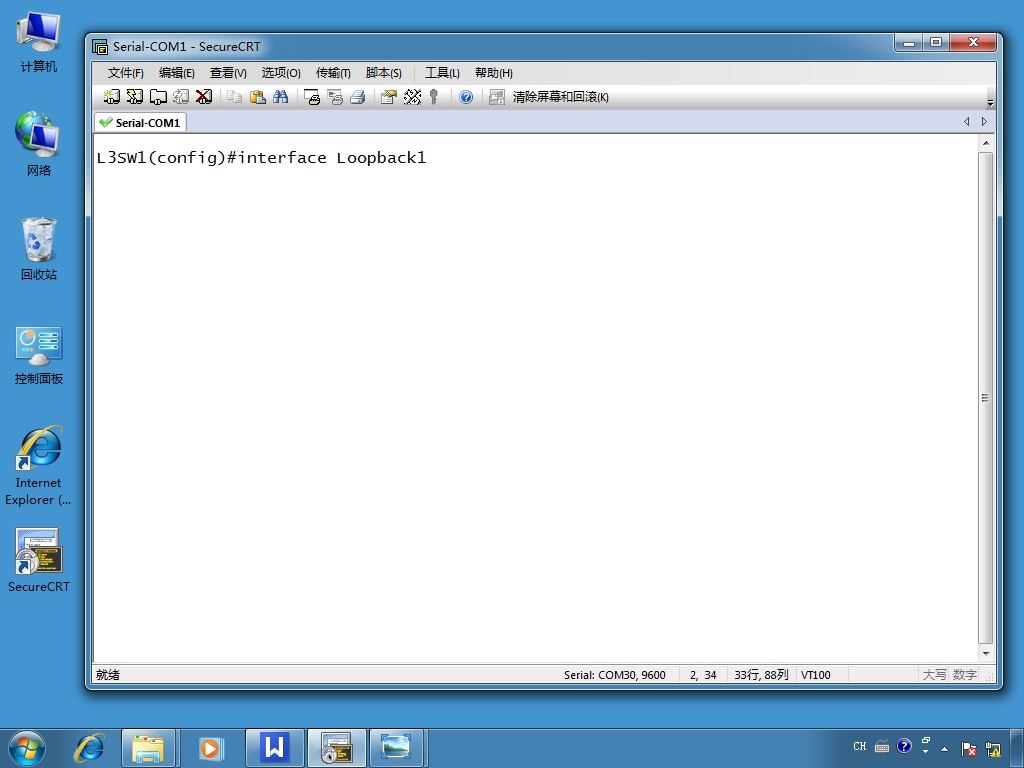Select the 回收站 recycle bin icon
This screenshot has height=768, width=1024.
[x=39, y=249]
